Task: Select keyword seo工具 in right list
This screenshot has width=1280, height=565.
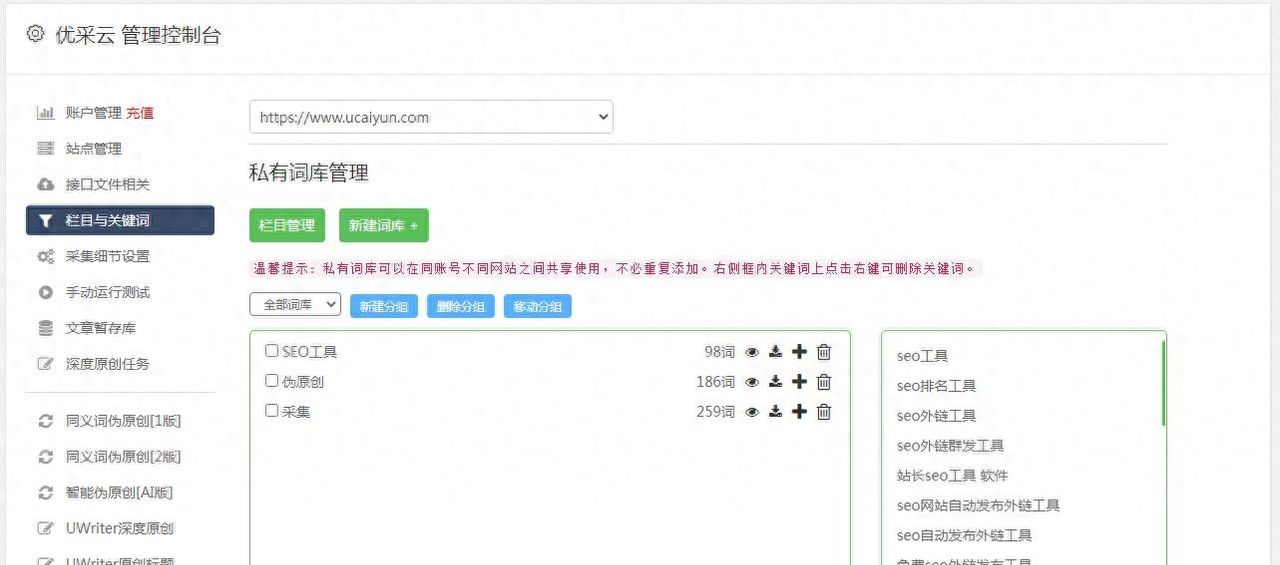Action: 923,356
